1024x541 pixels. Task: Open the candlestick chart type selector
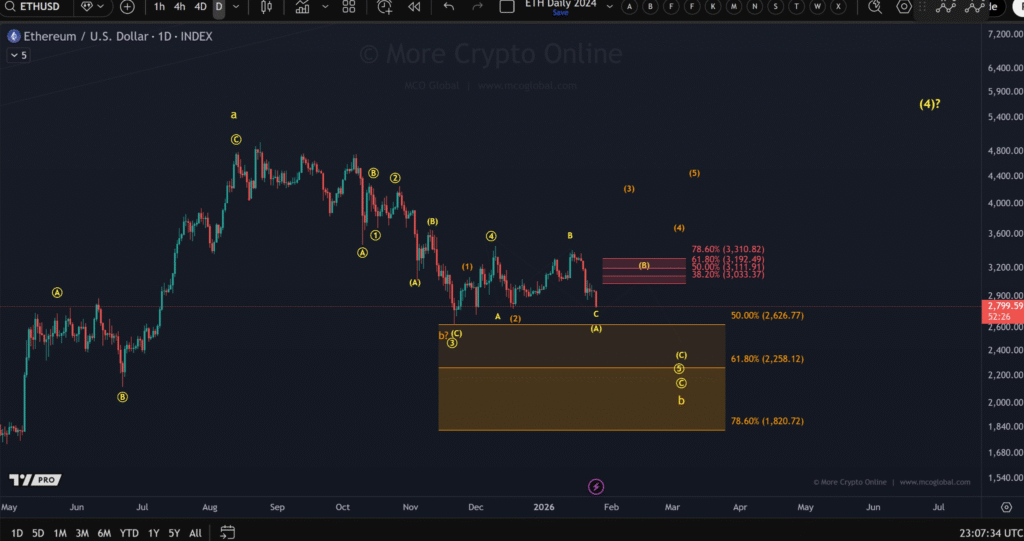click(x=266, y=6)
